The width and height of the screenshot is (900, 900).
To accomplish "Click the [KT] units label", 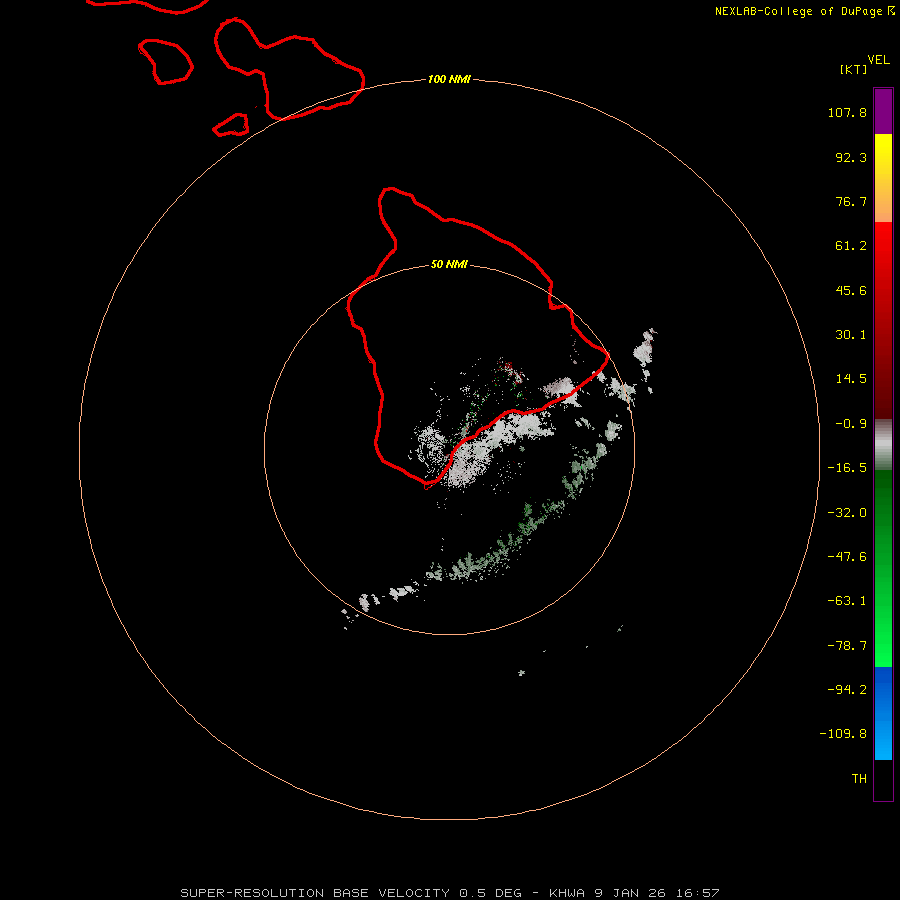I will (854, 69).
